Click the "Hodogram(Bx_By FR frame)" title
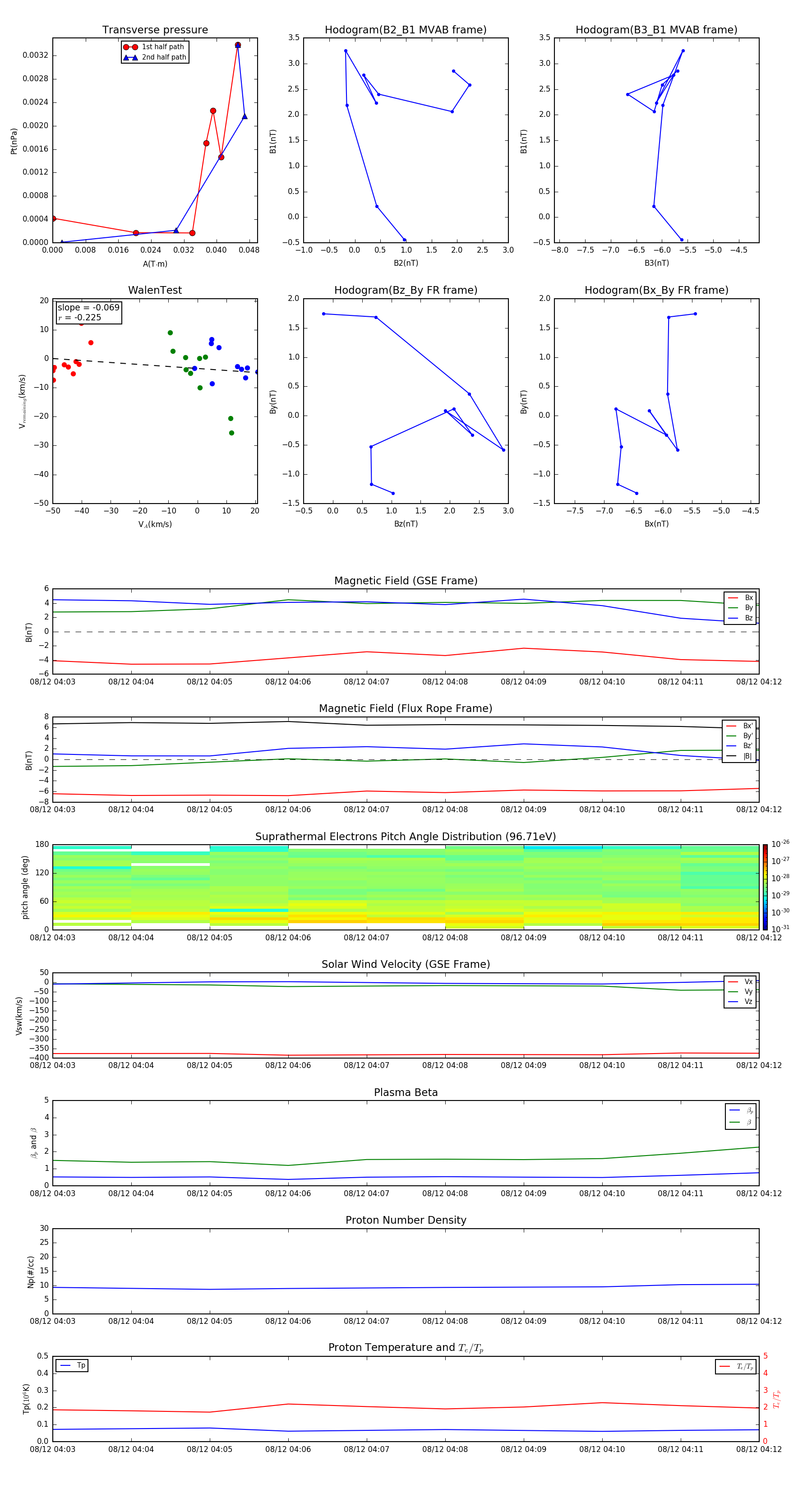The height and width of the screenshot is (1489, 812). click(656, 290)
